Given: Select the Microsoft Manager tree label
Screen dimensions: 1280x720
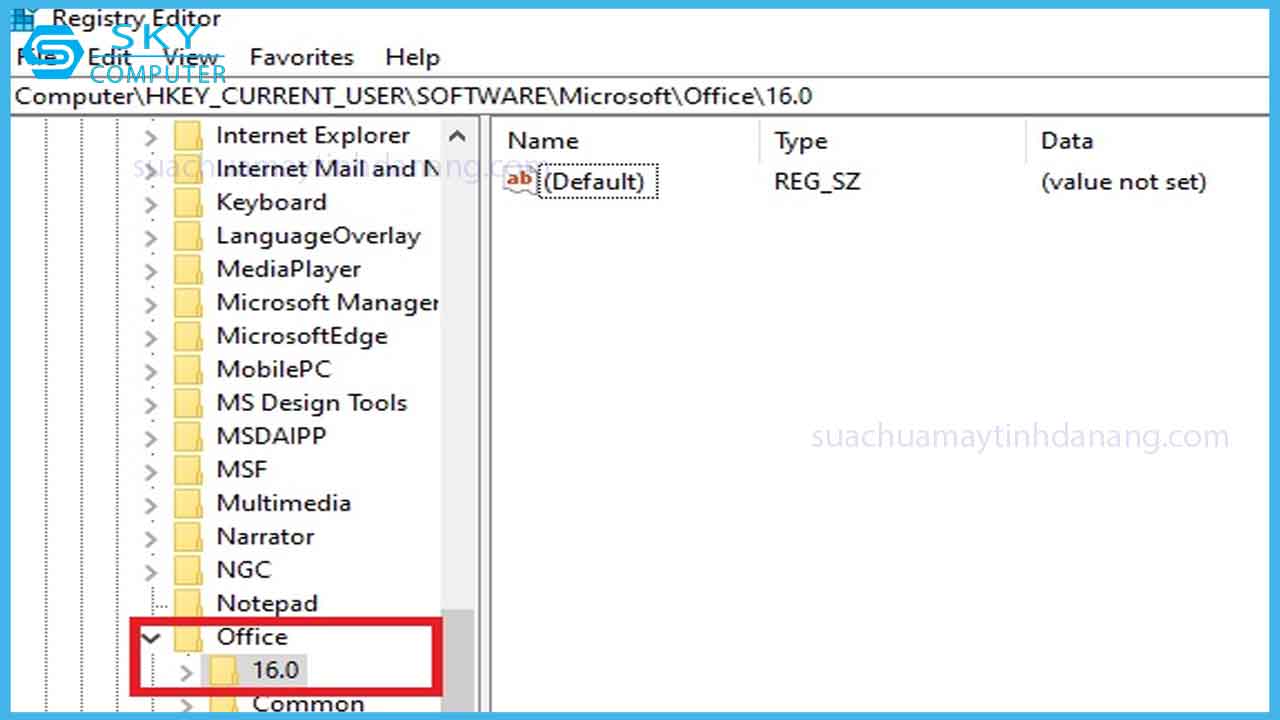Looking at the screenshot, I should (x=328, y=303).
